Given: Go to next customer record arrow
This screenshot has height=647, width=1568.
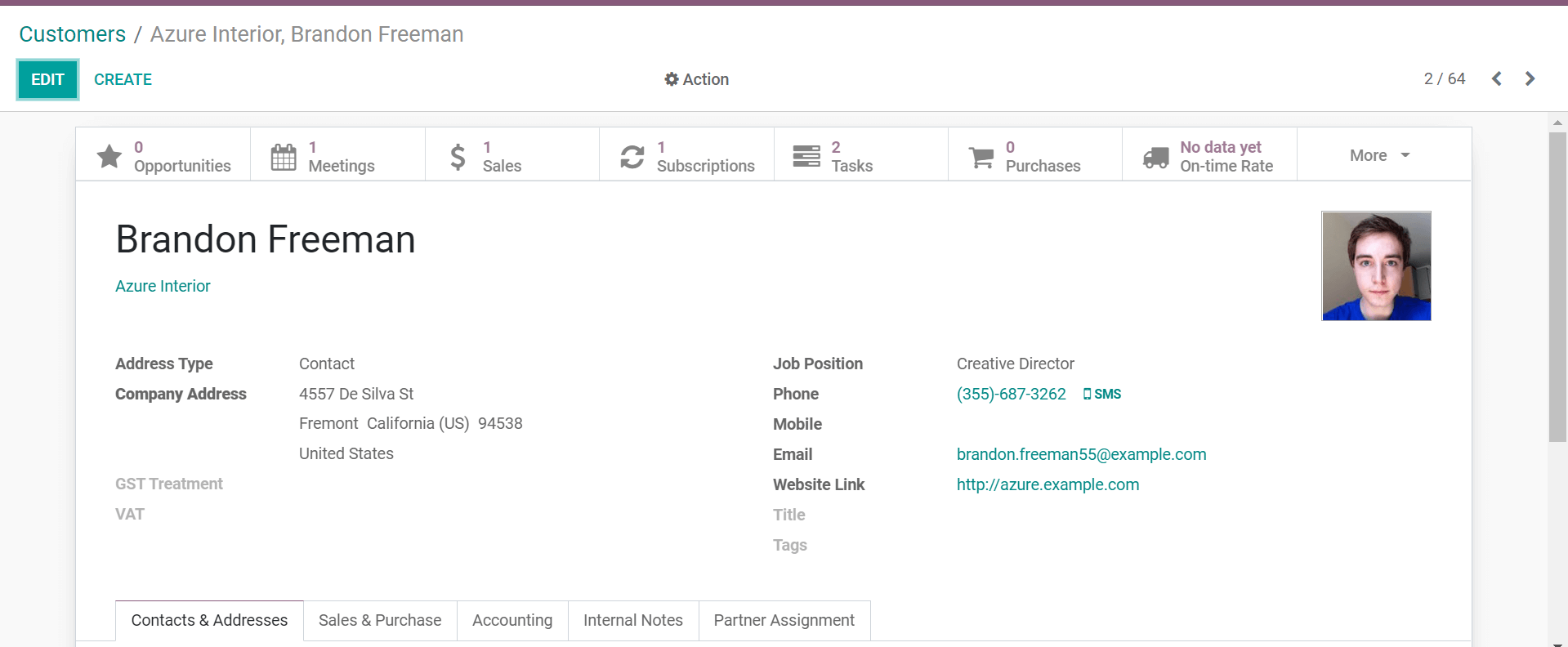Looking at the screenshot, I should pos(1530,78).
